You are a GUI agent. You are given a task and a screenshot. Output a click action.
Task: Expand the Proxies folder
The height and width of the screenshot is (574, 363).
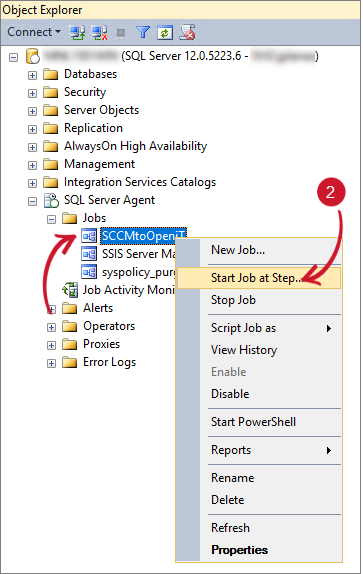point(52,345)
